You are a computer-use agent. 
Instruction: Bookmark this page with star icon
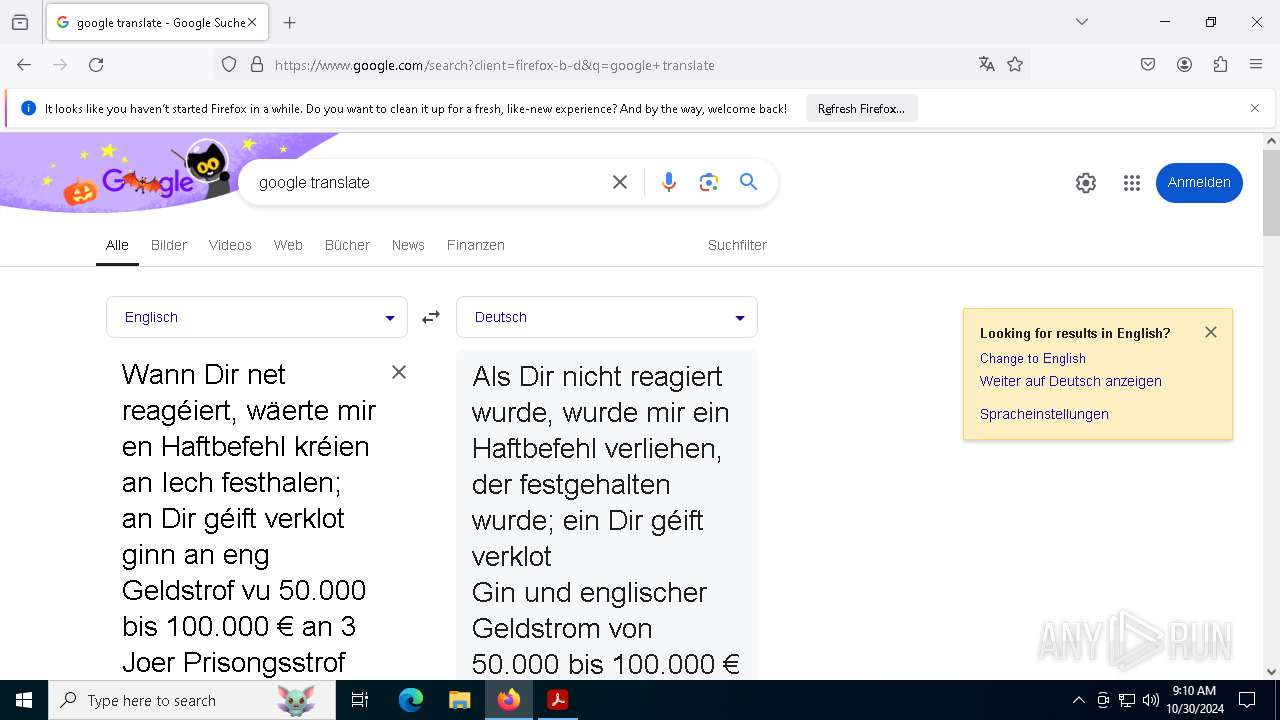point(1015,65)
